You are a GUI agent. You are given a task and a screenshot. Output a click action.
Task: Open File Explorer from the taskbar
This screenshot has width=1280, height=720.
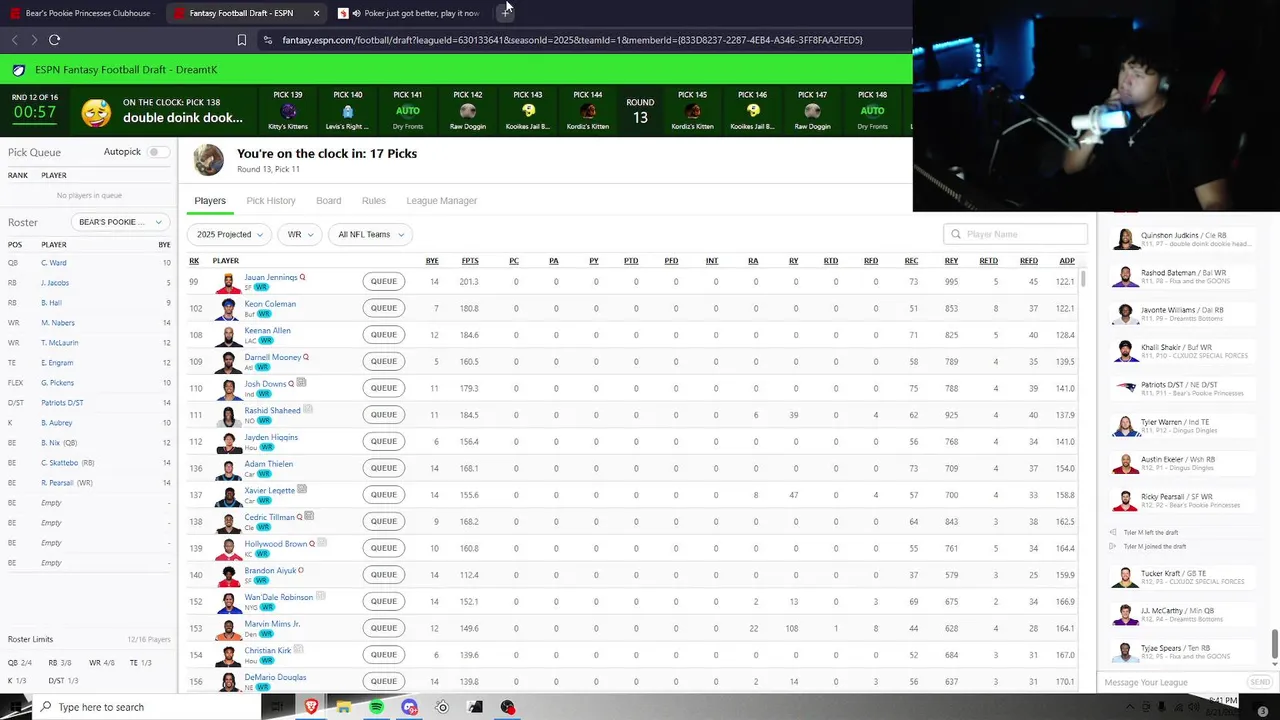point(343,707)
